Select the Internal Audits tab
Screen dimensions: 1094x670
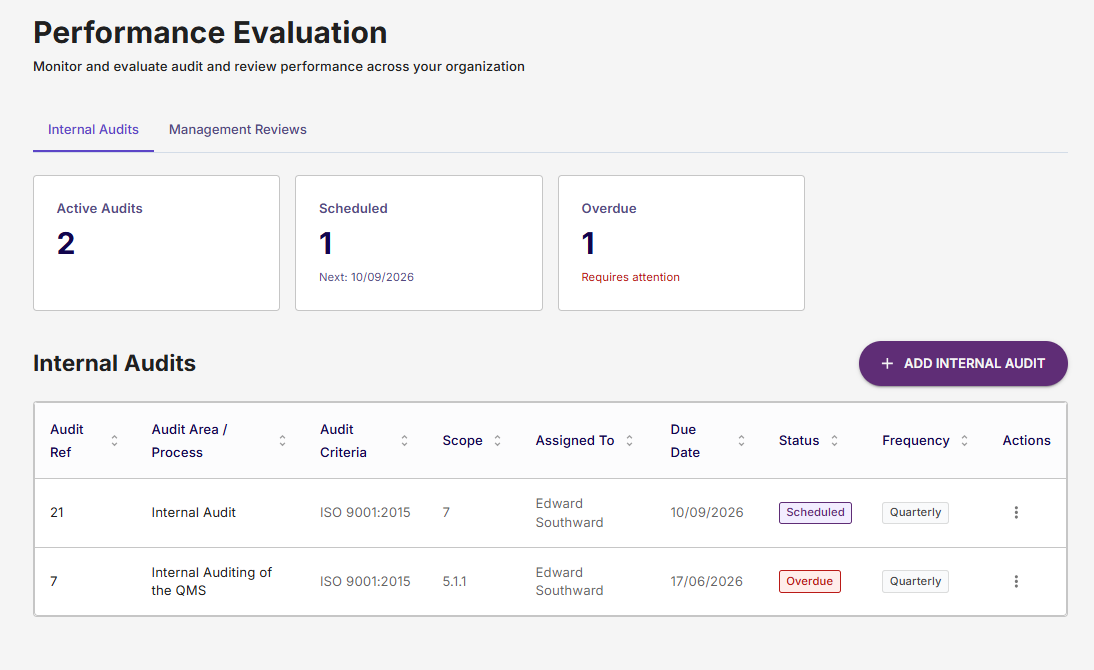93,130
